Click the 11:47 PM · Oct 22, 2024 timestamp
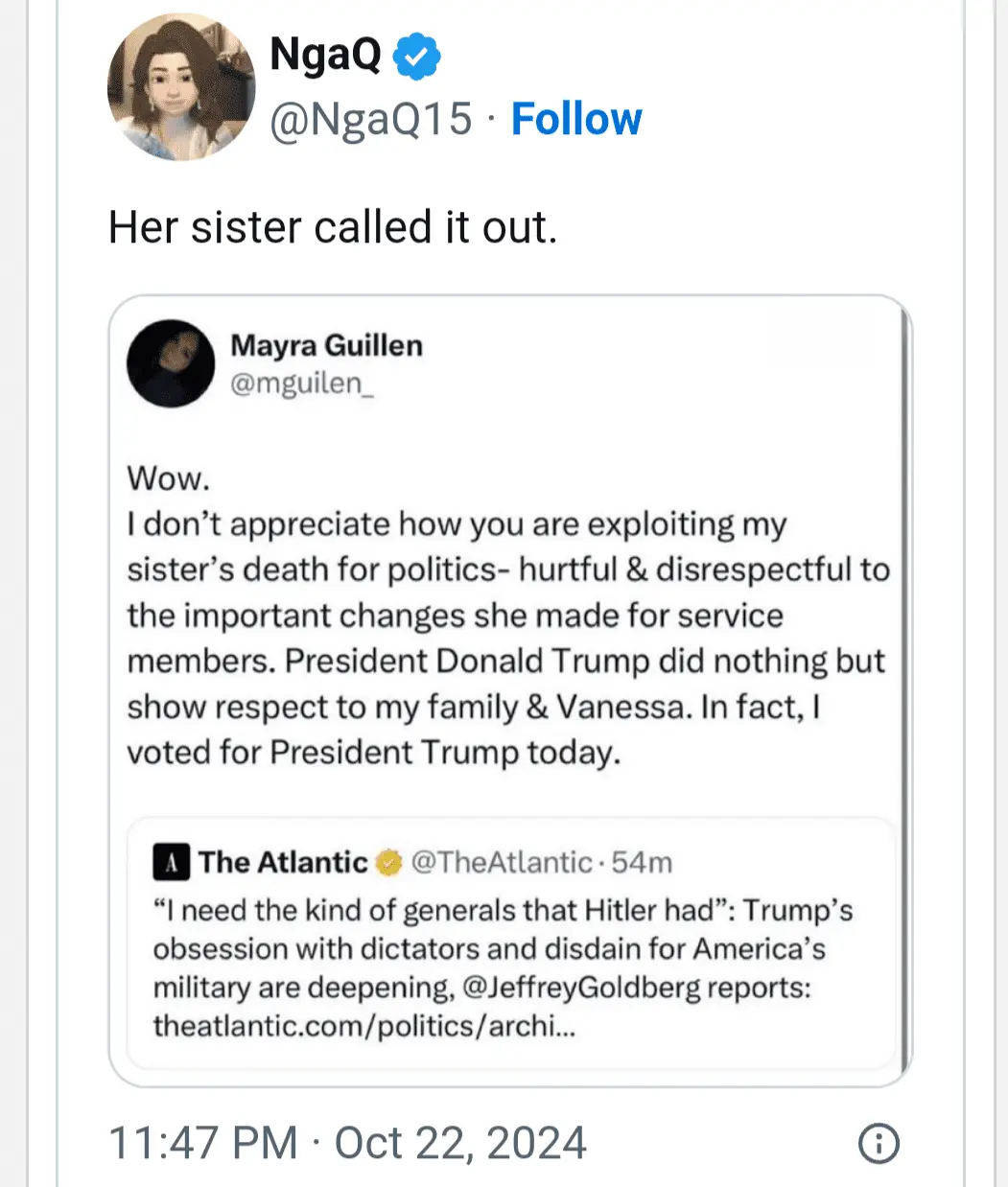 (x=347, y=1143)
